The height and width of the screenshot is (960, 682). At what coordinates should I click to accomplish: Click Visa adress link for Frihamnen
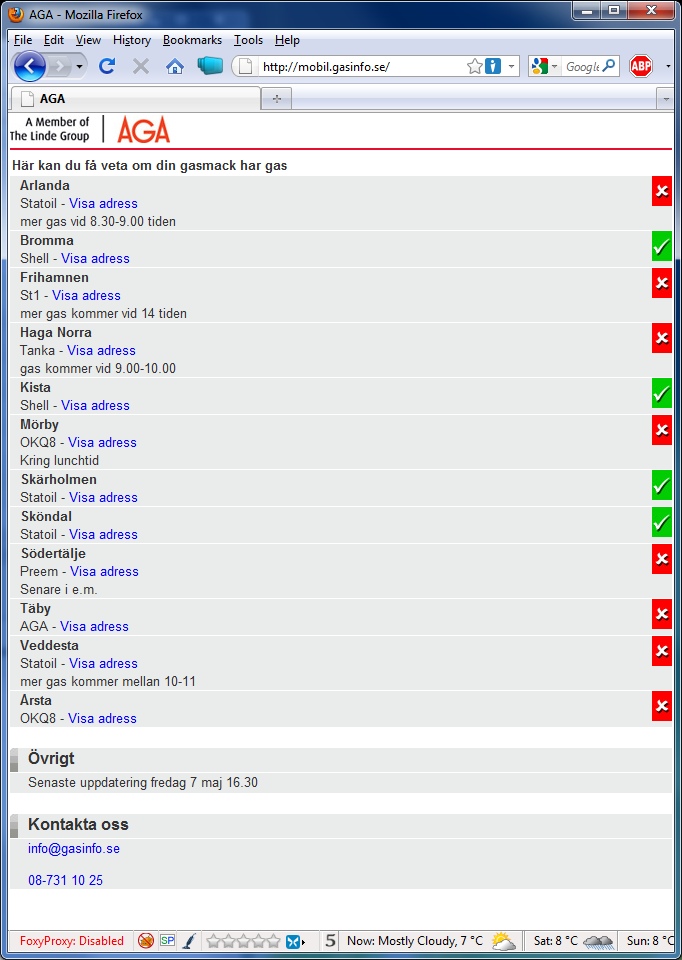coord(86,295)
